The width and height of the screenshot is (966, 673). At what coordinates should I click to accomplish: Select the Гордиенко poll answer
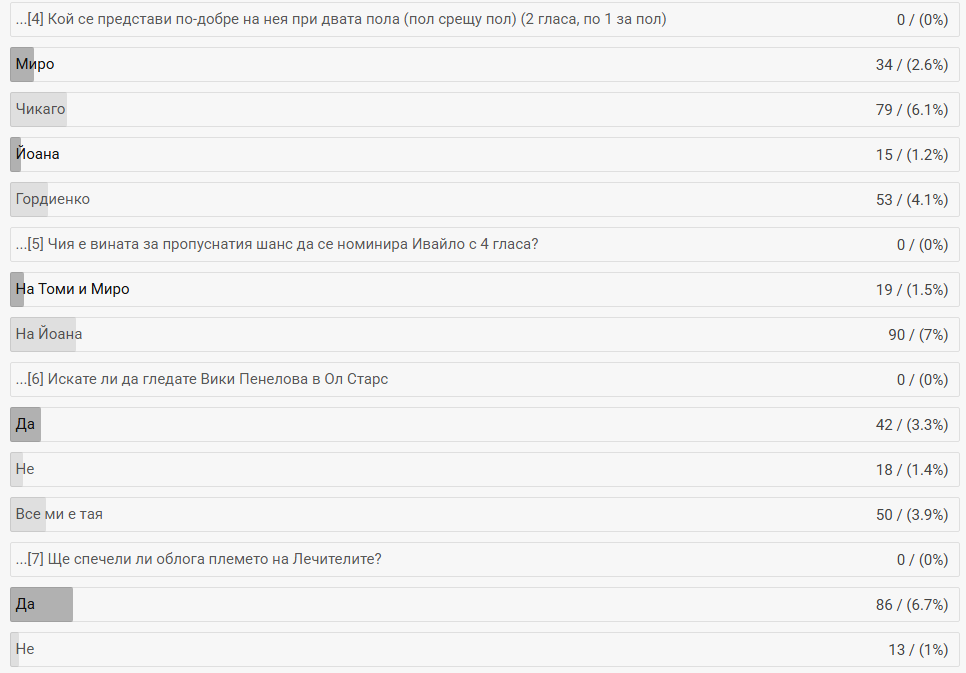pyautogui.click(x=53, y=199)
